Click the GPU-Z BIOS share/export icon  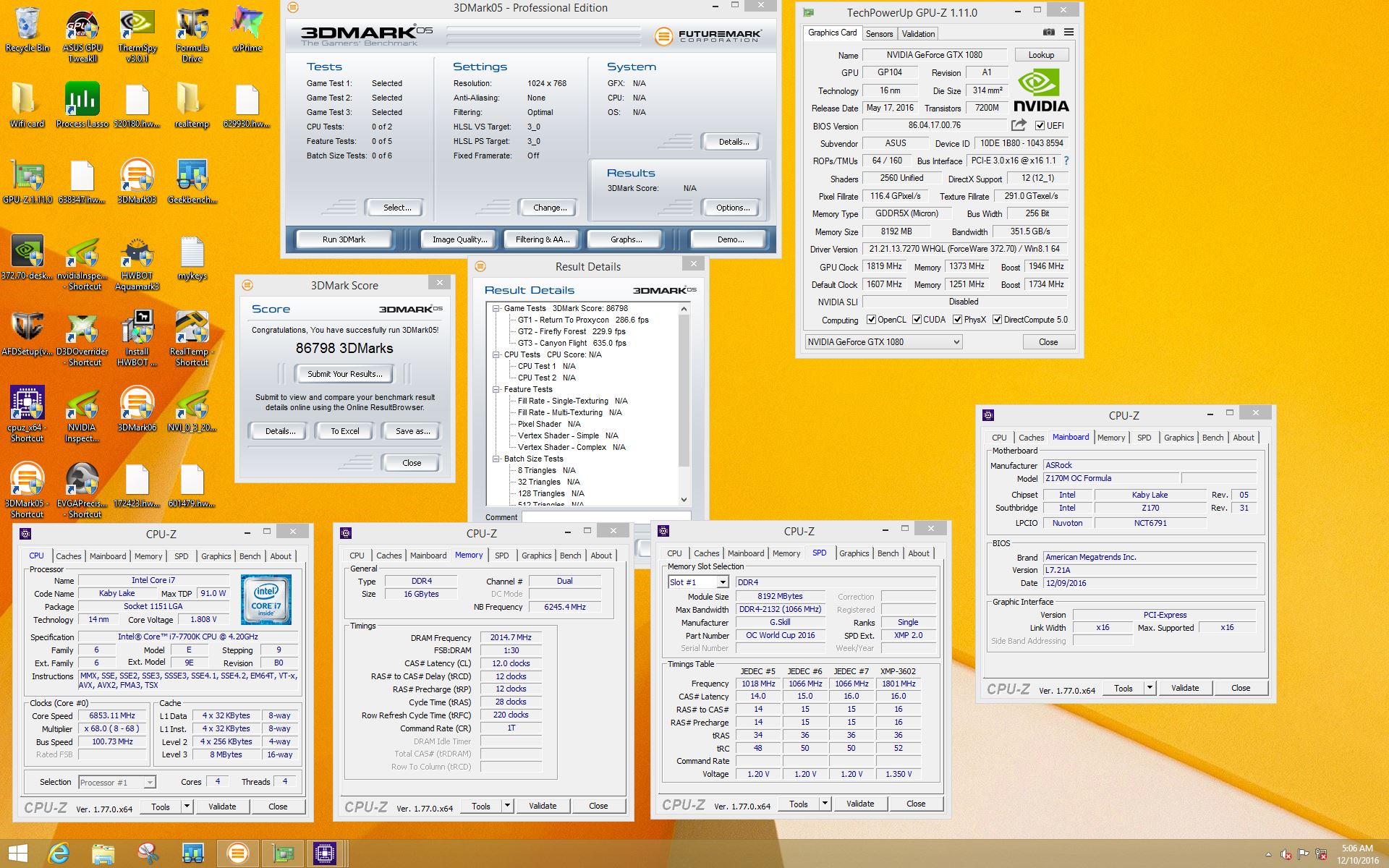1019,125
